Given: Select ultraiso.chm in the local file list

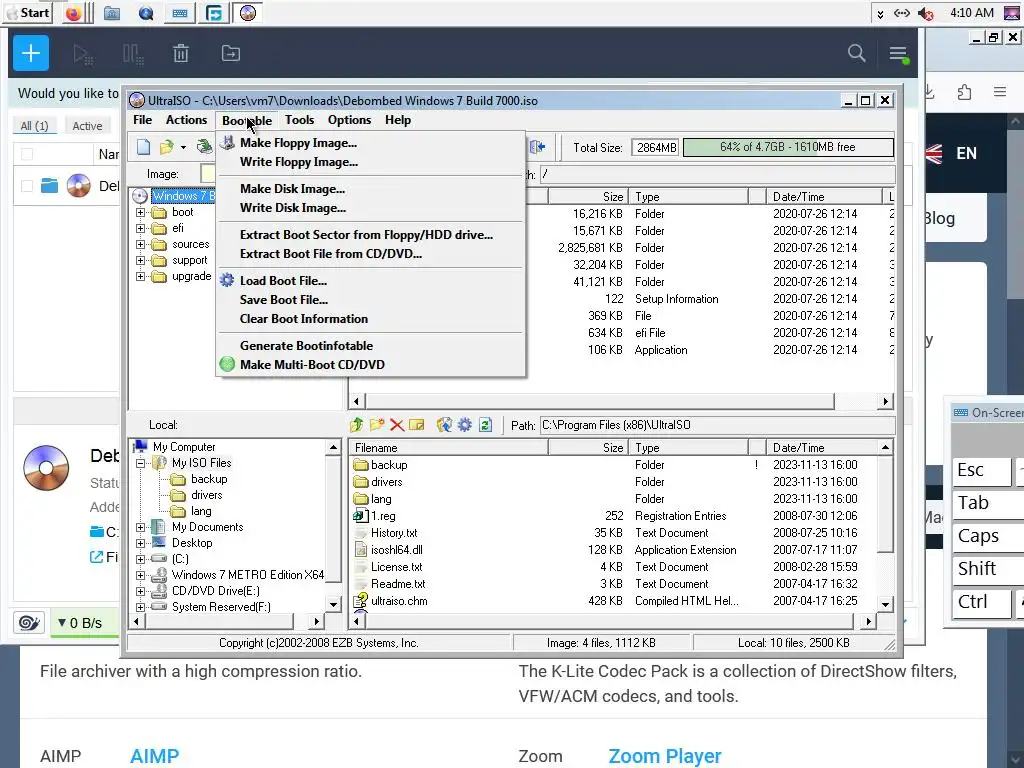Looking at the screenshot, I should coord(399,601).
